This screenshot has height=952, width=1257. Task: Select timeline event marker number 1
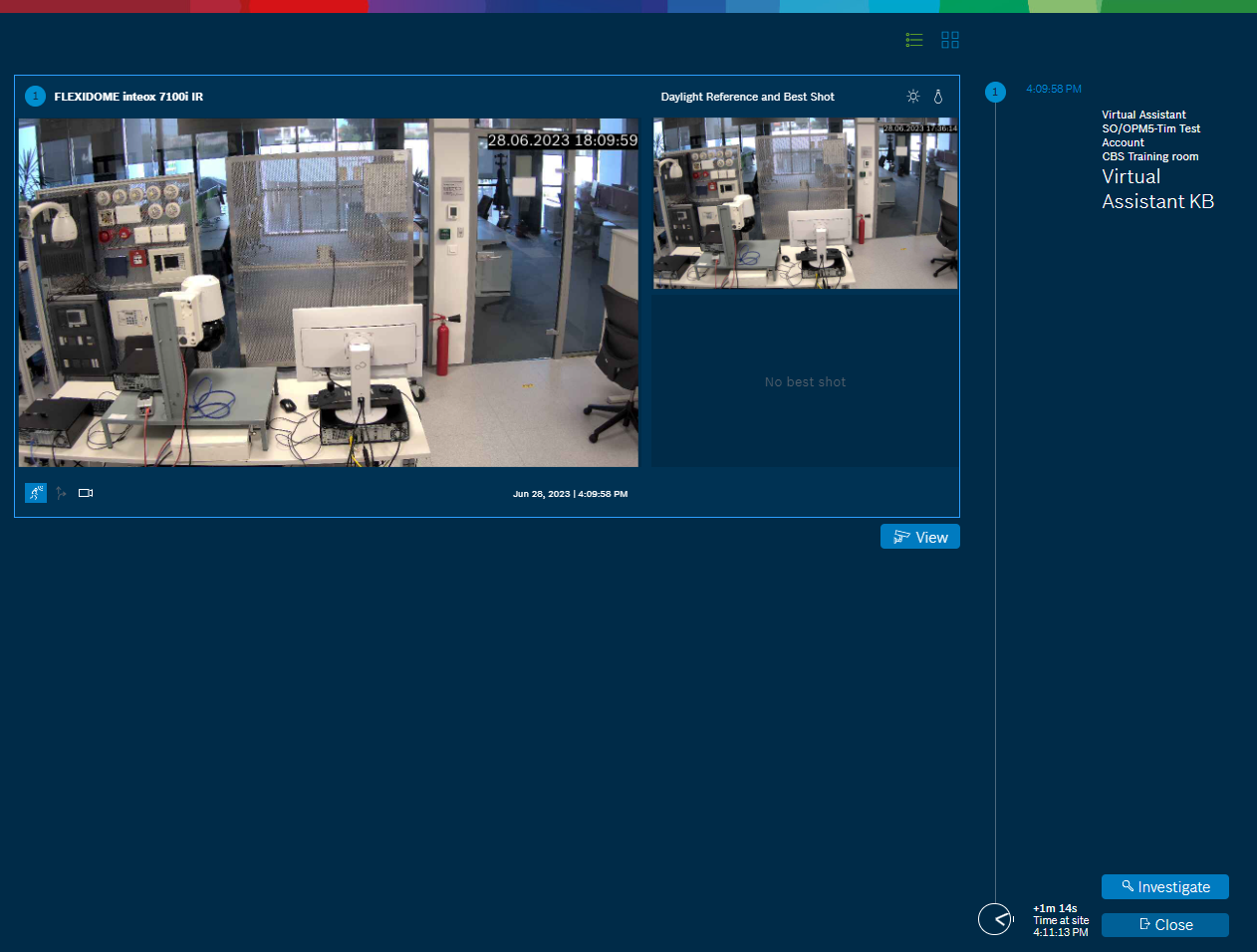(x=995, y=92)
